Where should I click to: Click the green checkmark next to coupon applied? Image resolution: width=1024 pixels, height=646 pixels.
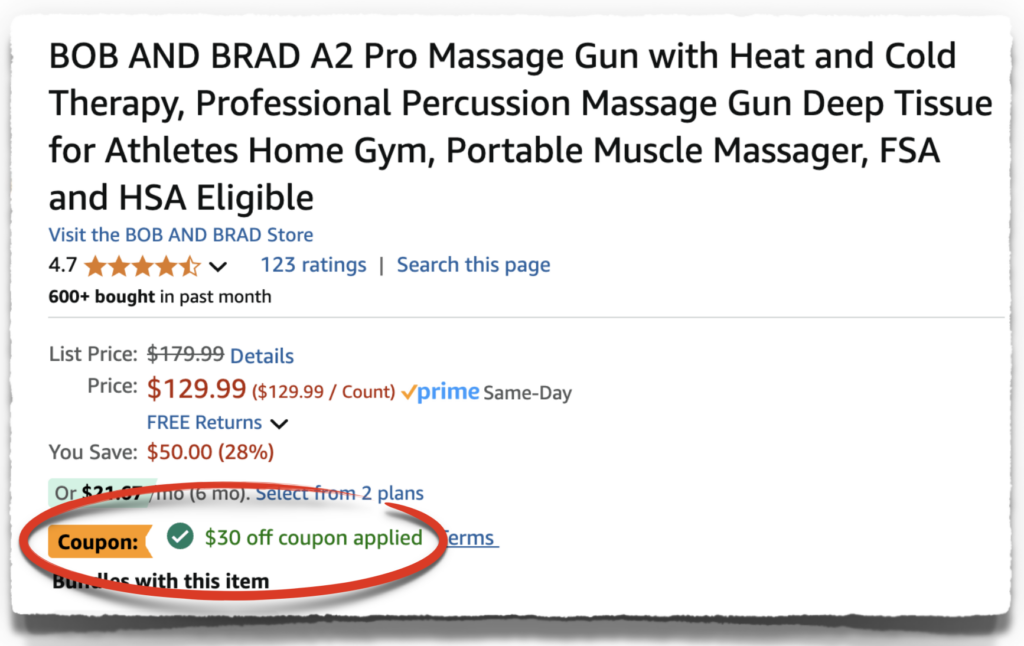(180, 537)
